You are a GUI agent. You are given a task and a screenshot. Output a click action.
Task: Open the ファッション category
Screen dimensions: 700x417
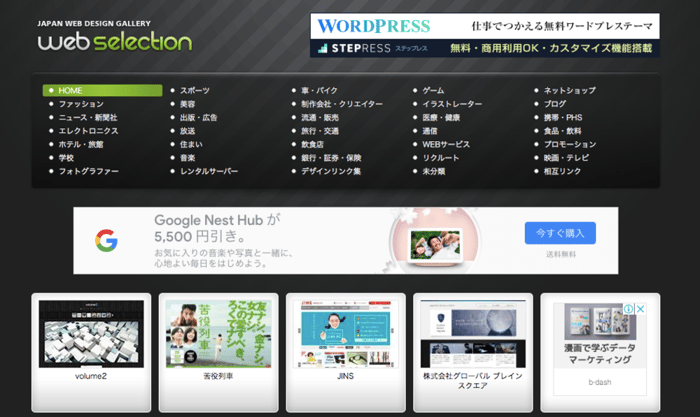tap(81, 104)
